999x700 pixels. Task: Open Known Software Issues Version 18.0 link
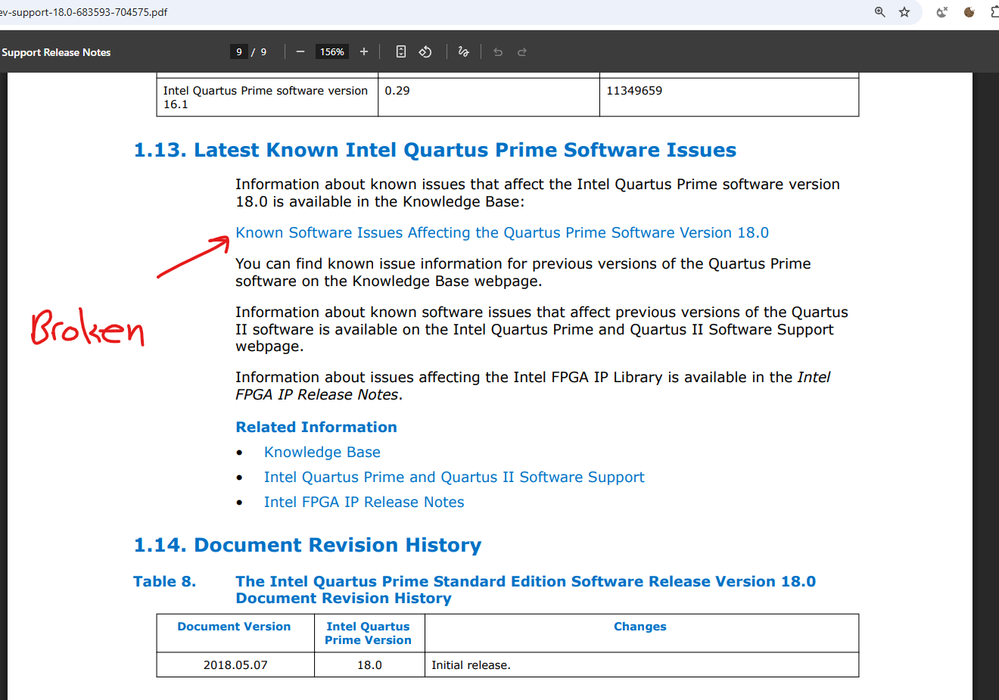coord(502,233)
